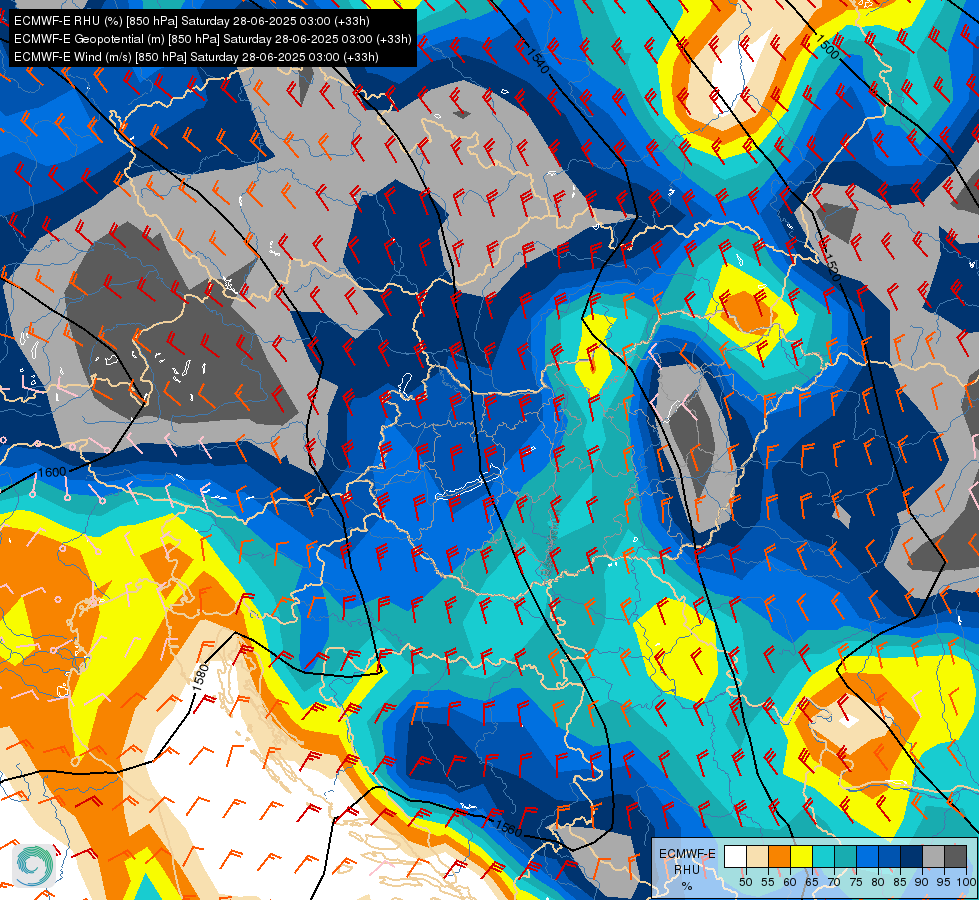This screenshot has width=979, height=900.
Task: Click the 1560 geopotential contour label
Action: [507, 829]
